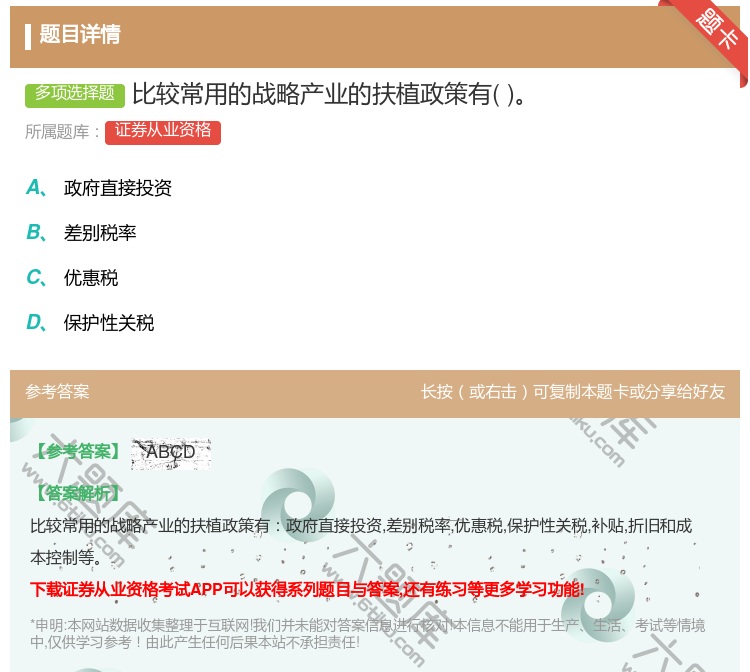Click the 题目详情 header title
The height and width of the screenshot is (672, 750).
(80, 35)
